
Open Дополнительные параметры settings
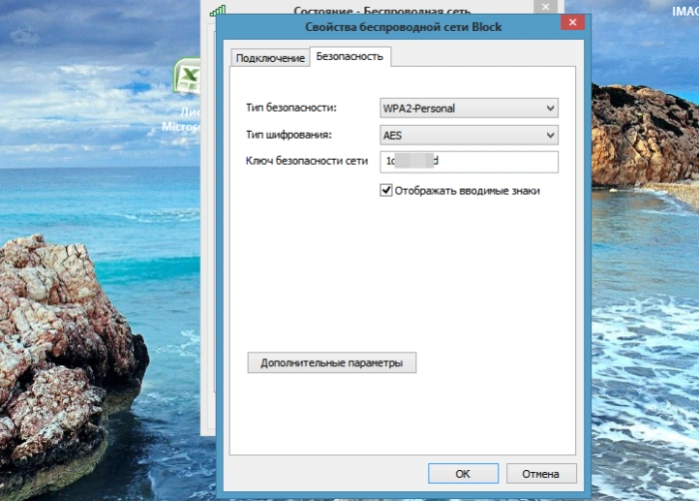pyautogui.click(x=332, y=363)
